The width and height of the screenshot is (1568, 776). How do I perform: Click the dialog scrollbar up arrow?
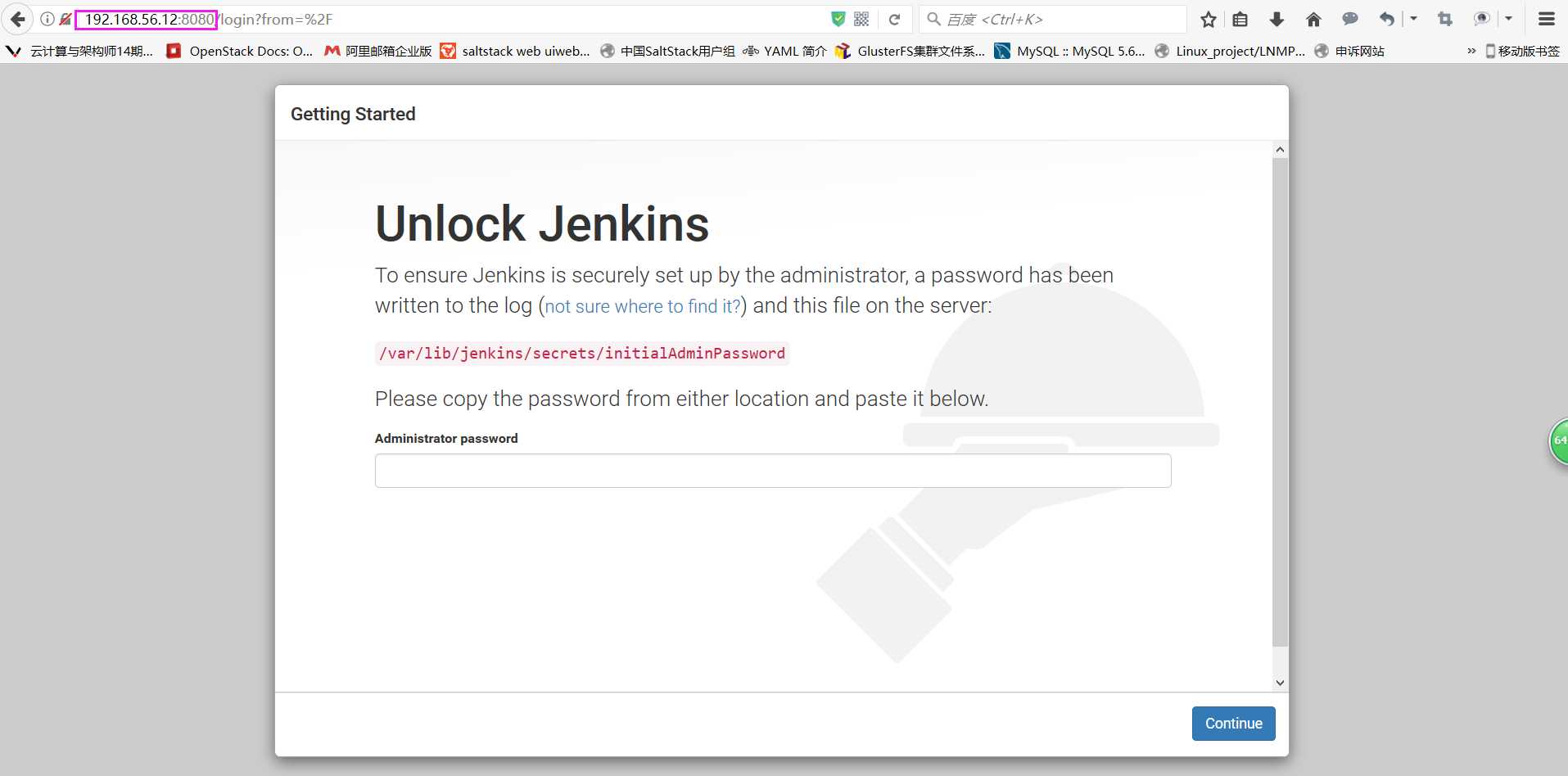pos(1280,150)
